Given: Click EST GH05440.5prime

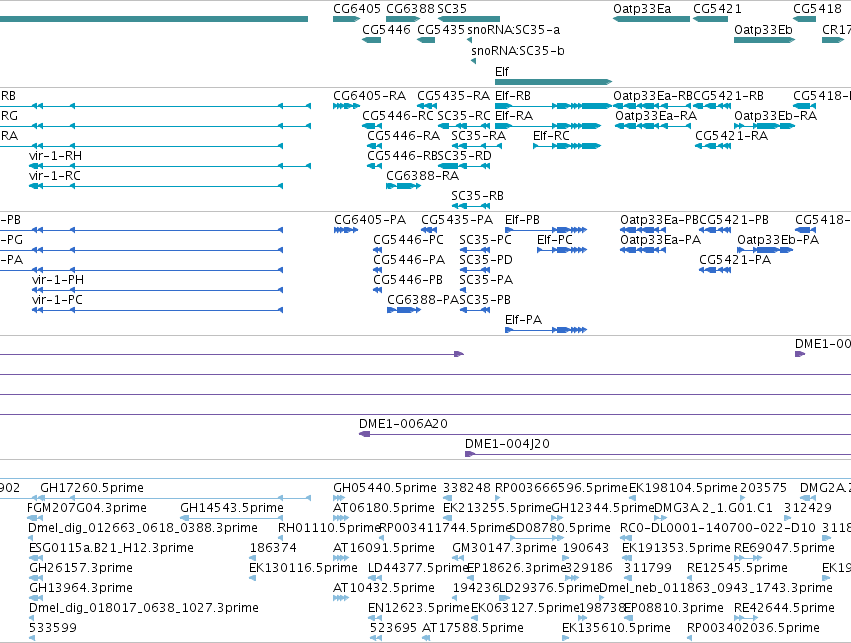Looking at the screenshot, I should click(385, 488).
